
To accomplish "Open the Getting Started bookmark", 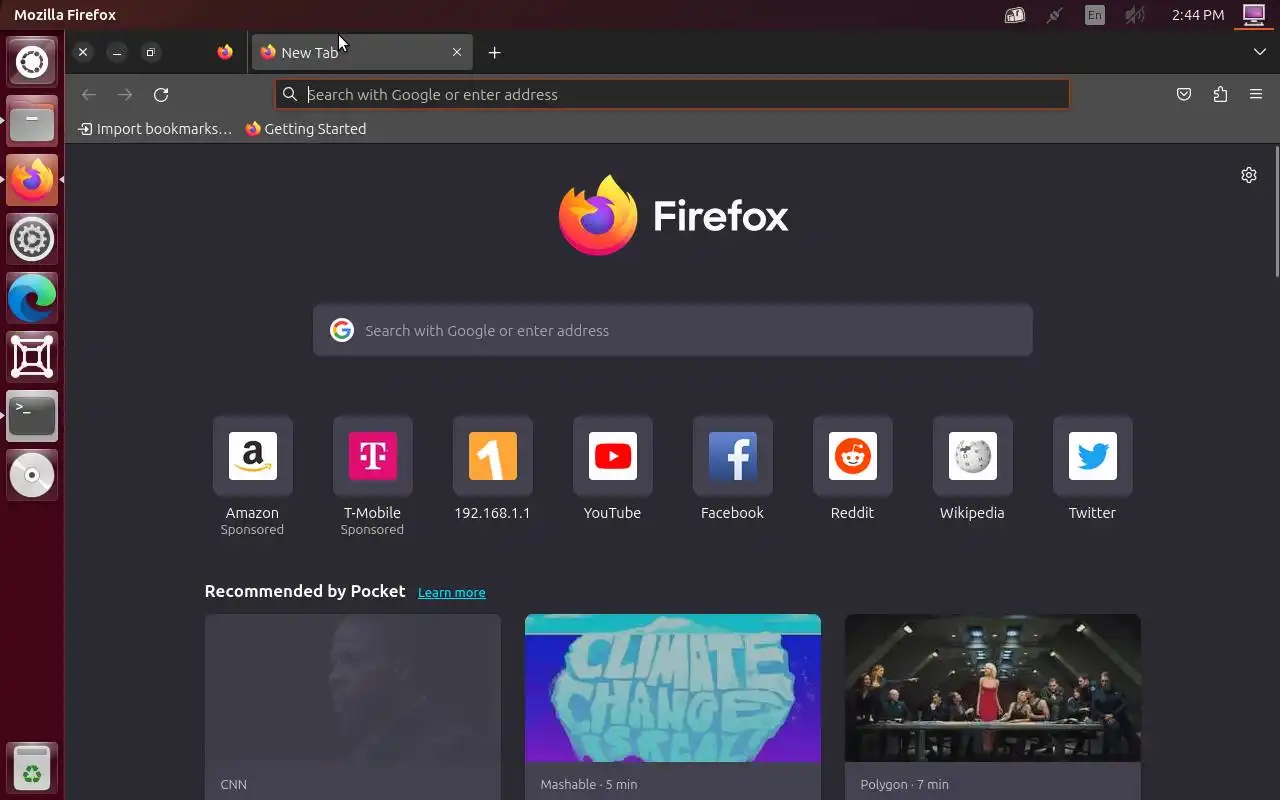I will (306, 129).
